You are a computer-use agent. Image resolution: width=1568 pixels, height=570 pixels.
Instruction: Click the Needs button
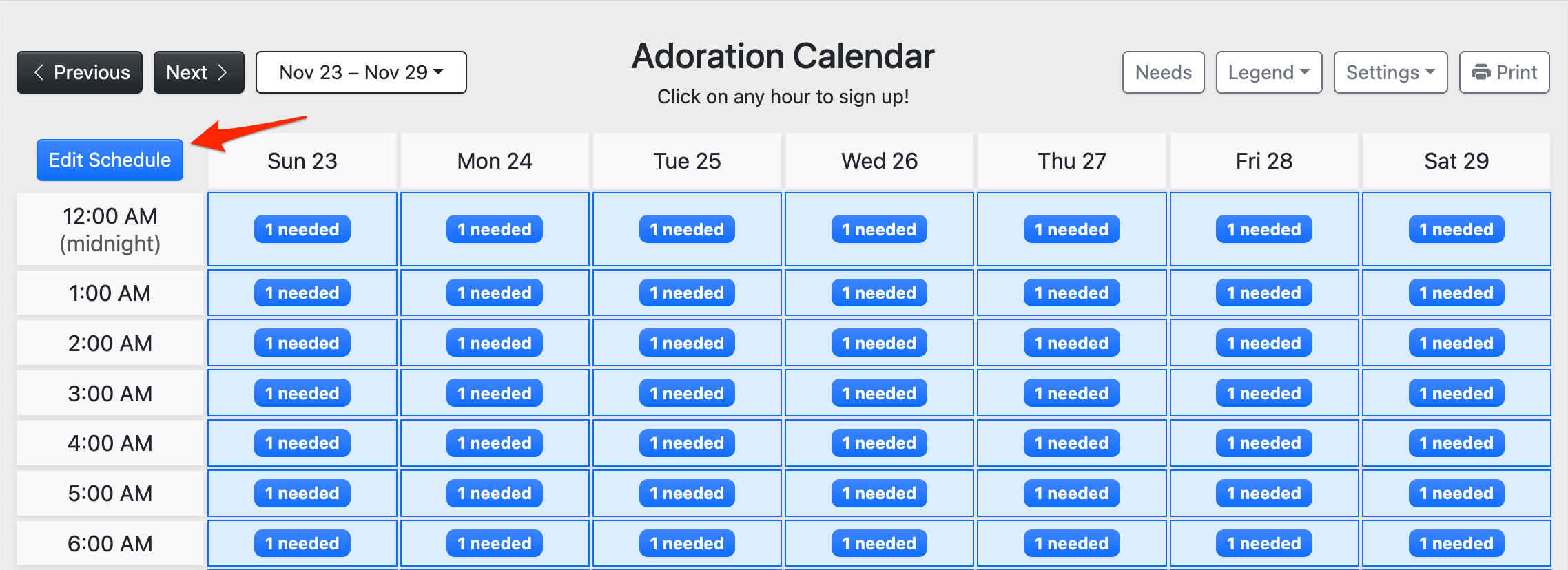pyautogui.click(x=1163, y=72)
